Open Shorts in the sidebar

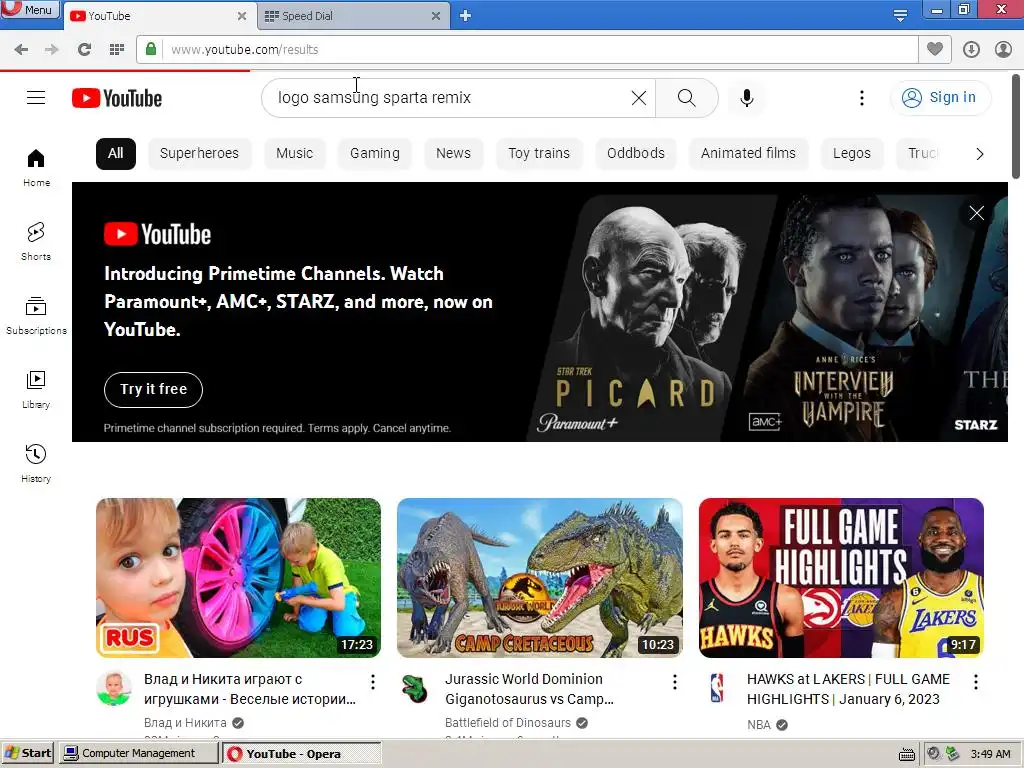click(36, 242)
